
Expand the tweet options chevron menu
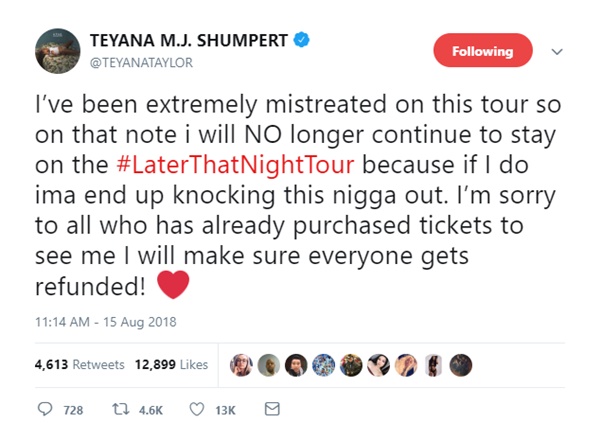coord(557,51)
